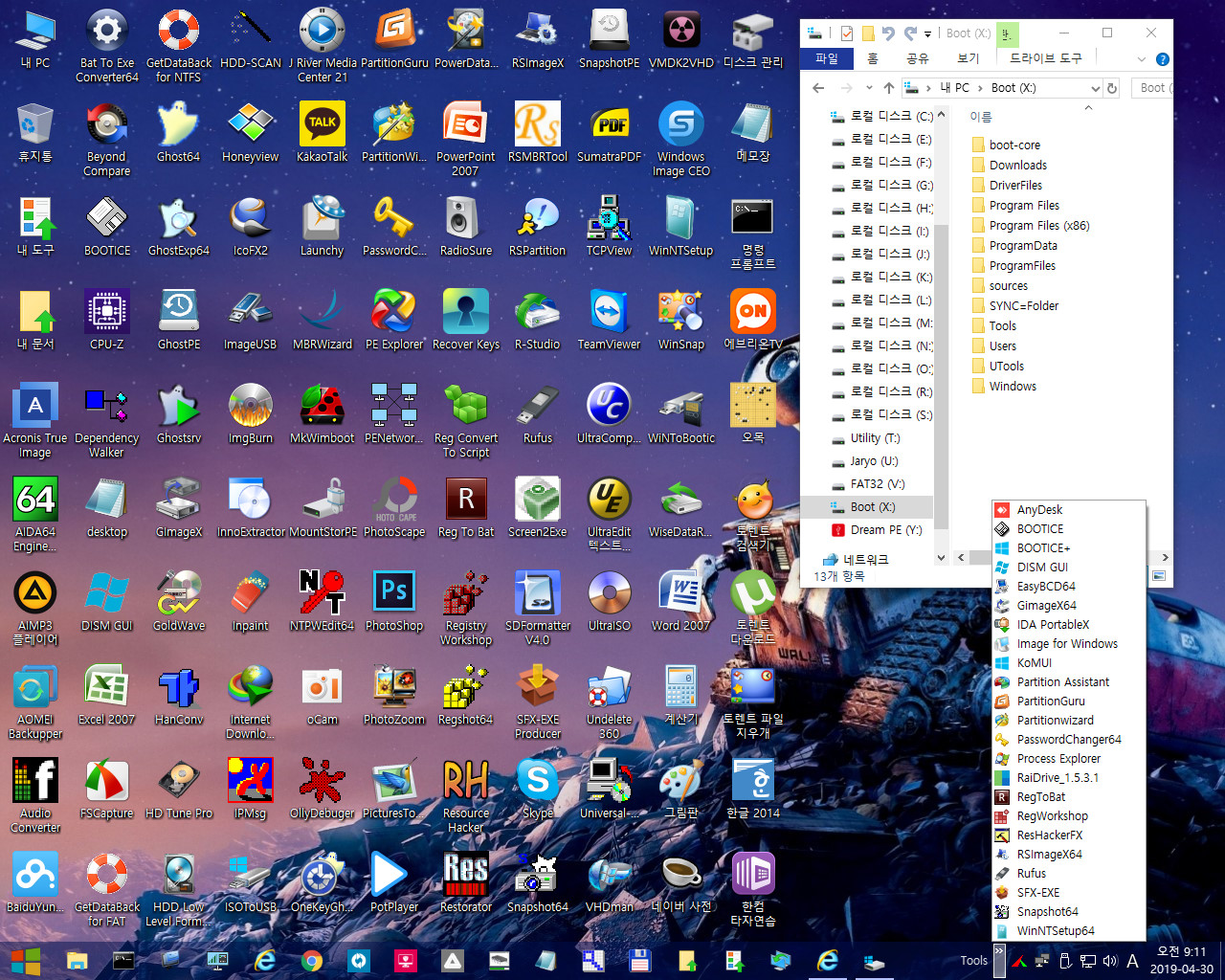This screenshot has width=1225, height=980.
Task: Launch PotPlayer desktop shortcut
Action: 394,883
